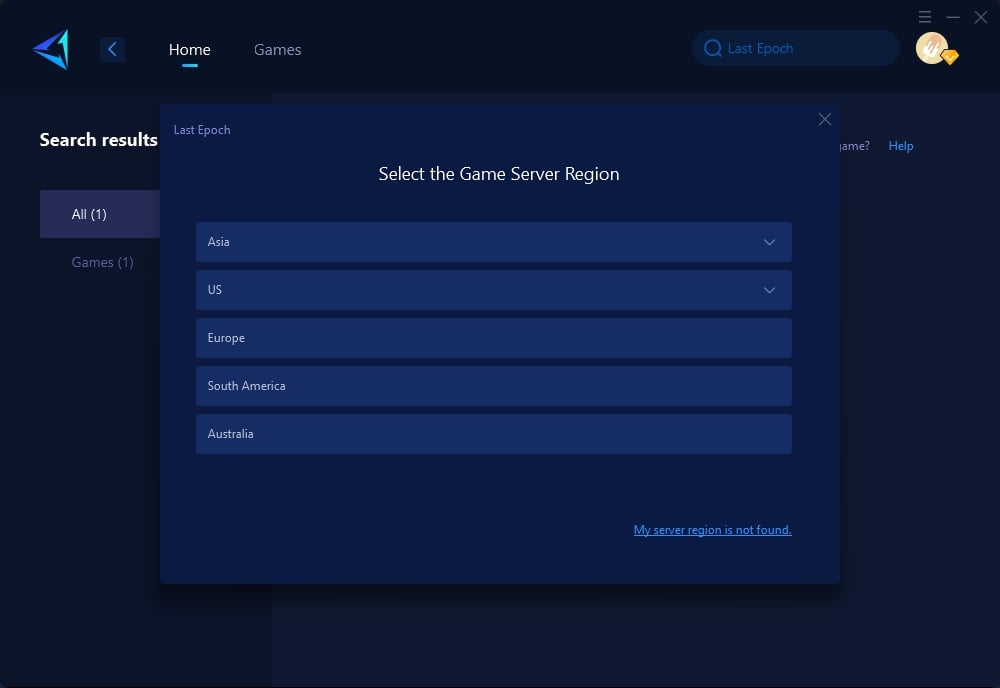Go back using the left arrow button

[x=112, y=49]
